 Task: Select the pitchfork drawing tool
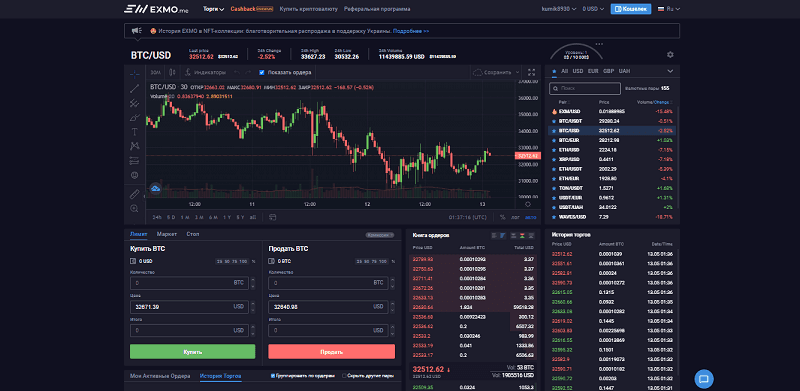pos(135,103)
